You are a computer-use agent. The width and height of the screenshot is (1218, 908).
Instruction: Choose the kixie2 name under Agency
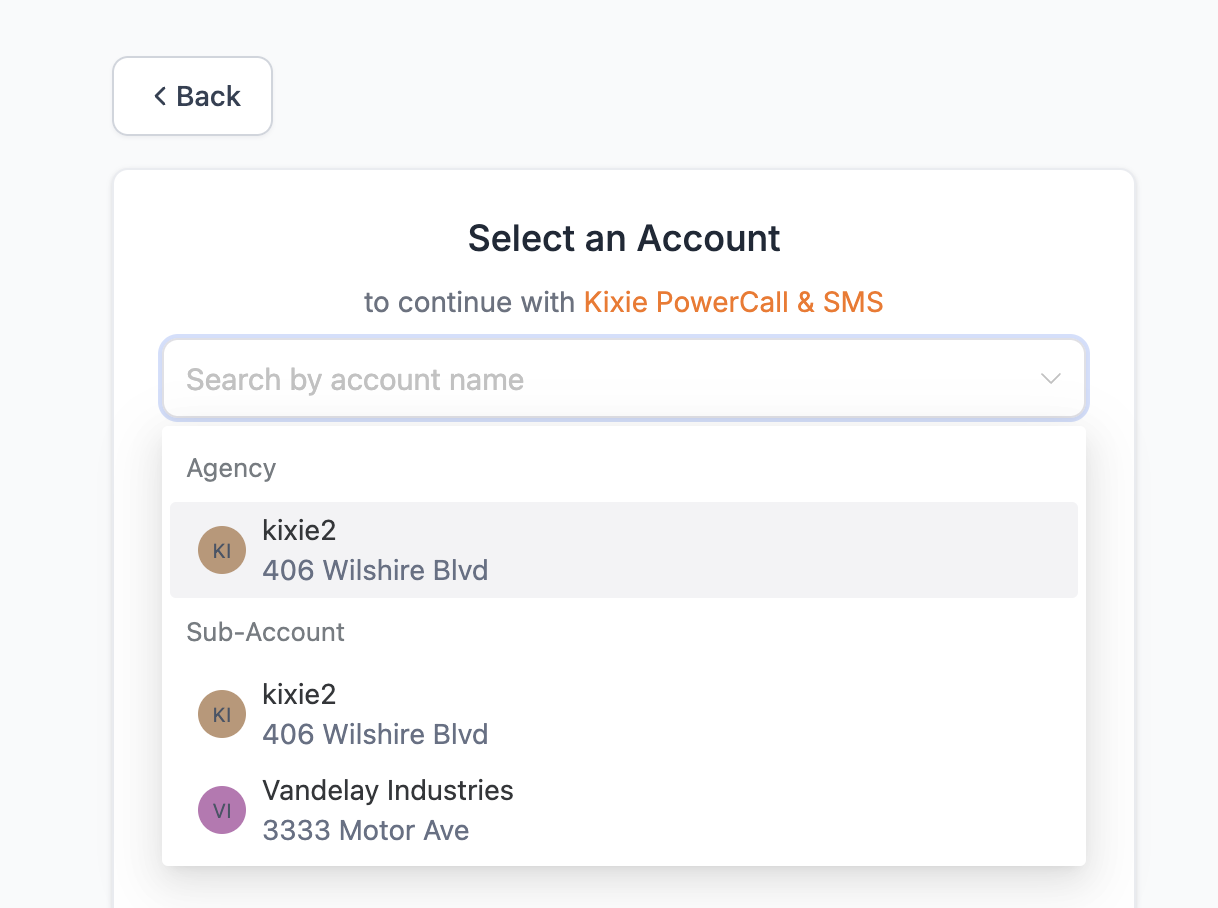(x=299, y=530)
